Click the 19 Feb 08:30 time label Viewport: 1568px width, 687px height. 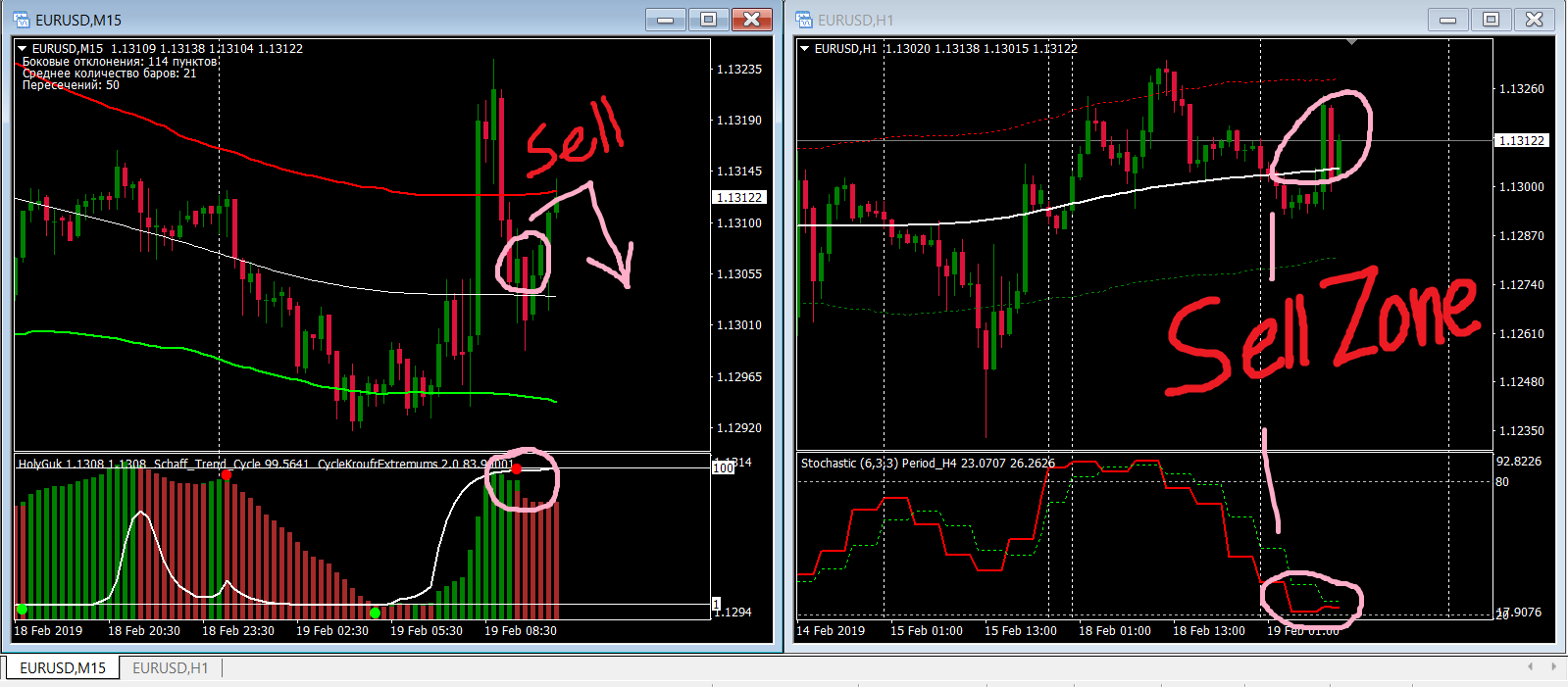click(521, 631)
